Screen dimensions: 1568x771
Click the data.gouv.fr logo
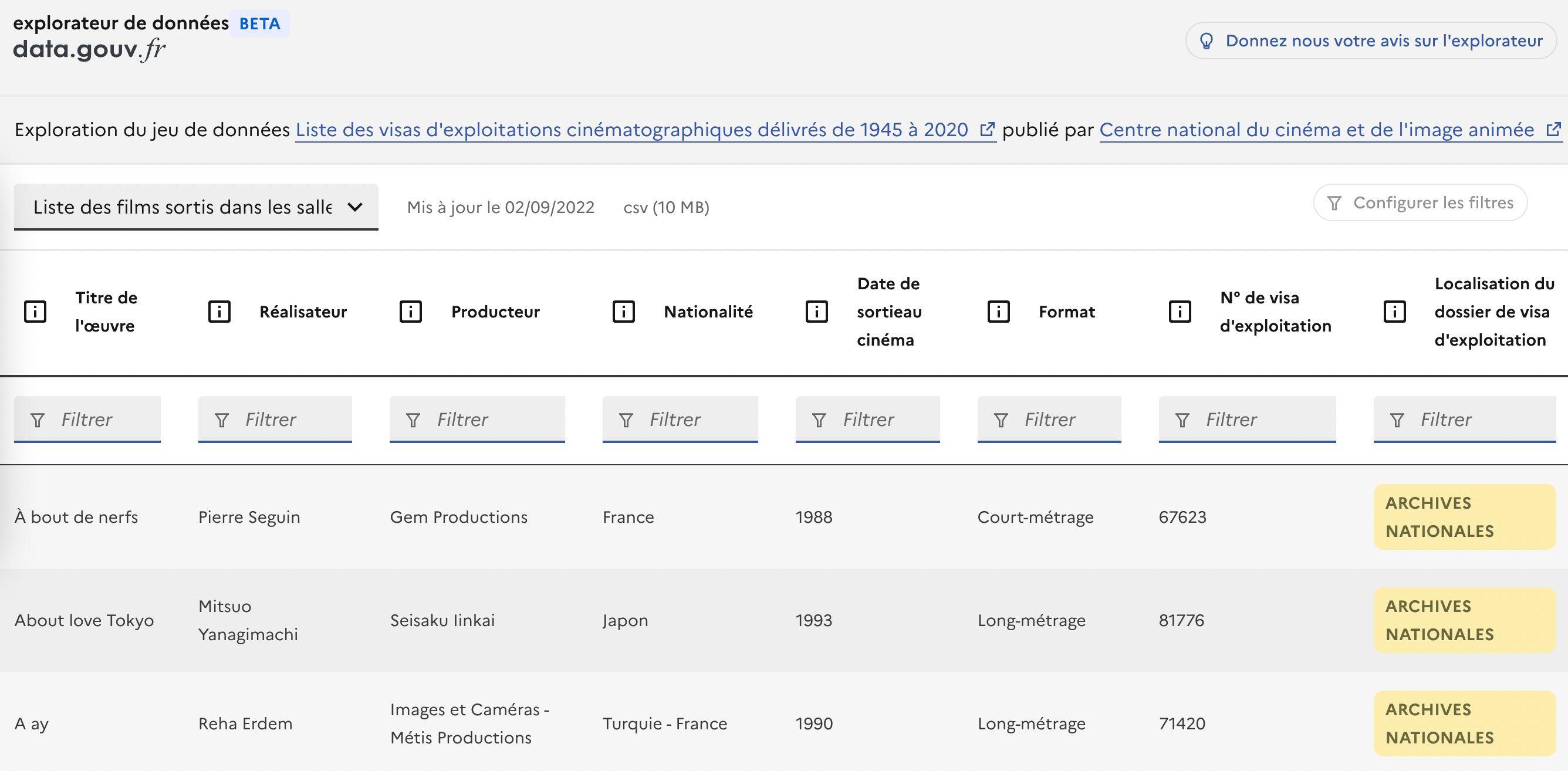coord(89,49)
